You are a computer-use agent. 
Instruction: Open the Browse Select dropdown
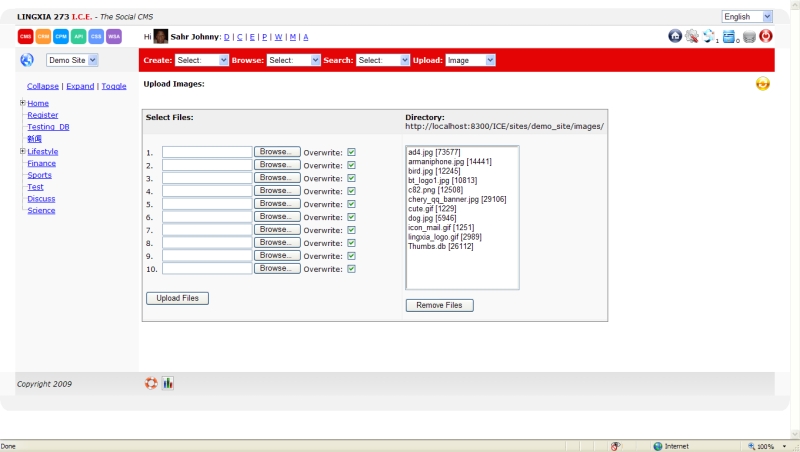tap(293, 60)
